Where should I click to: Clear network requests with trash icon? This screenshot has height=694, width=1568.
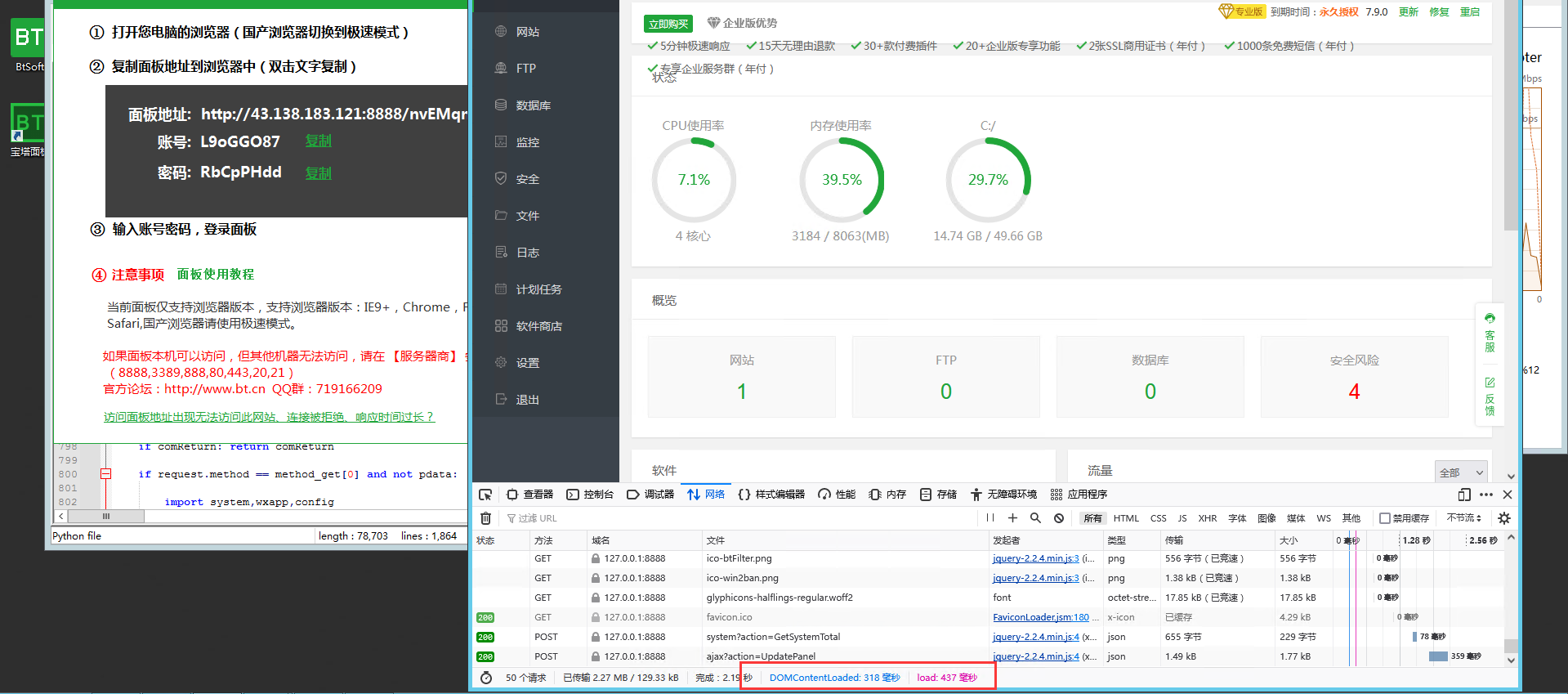[485, 518]
